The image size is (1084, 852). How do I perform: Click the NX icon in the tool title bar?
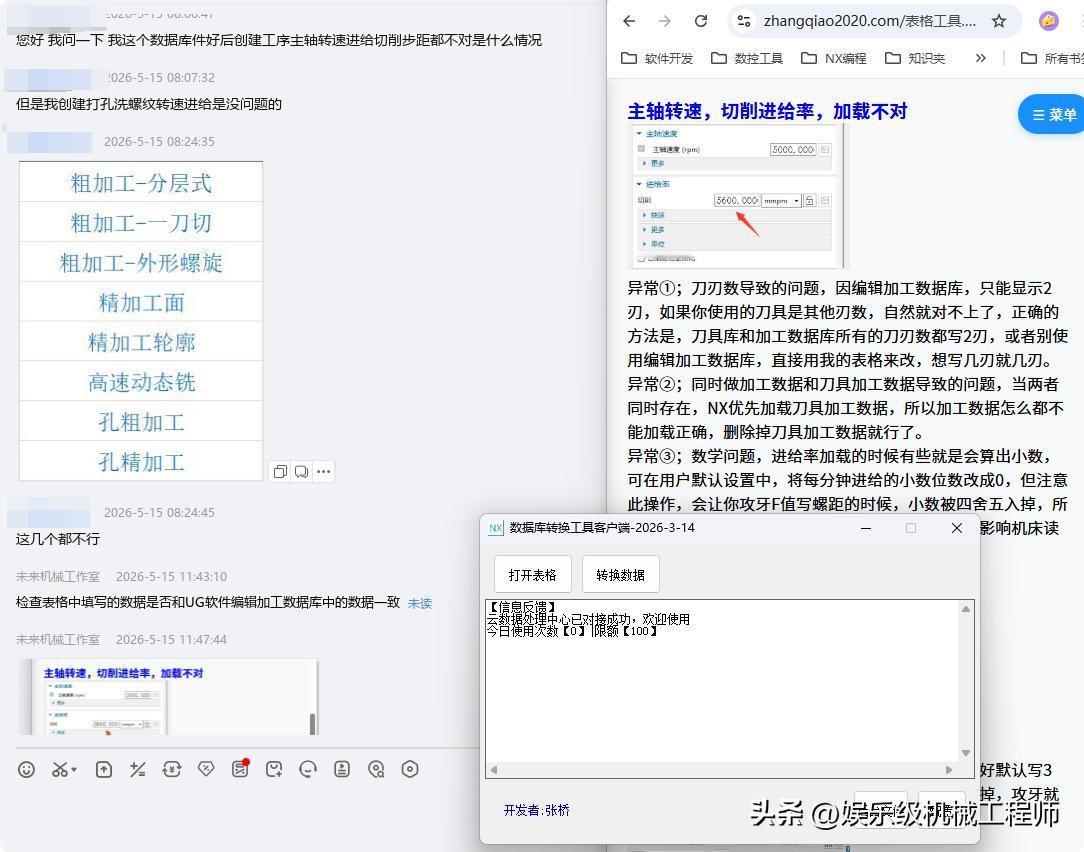tap(496, 528)
